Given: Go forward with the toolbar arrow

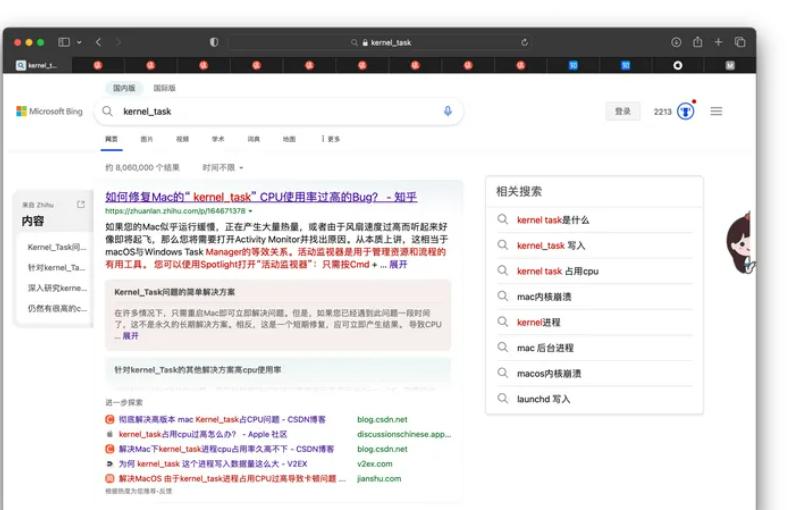Looking at the screenshot, I should [118, 42].
